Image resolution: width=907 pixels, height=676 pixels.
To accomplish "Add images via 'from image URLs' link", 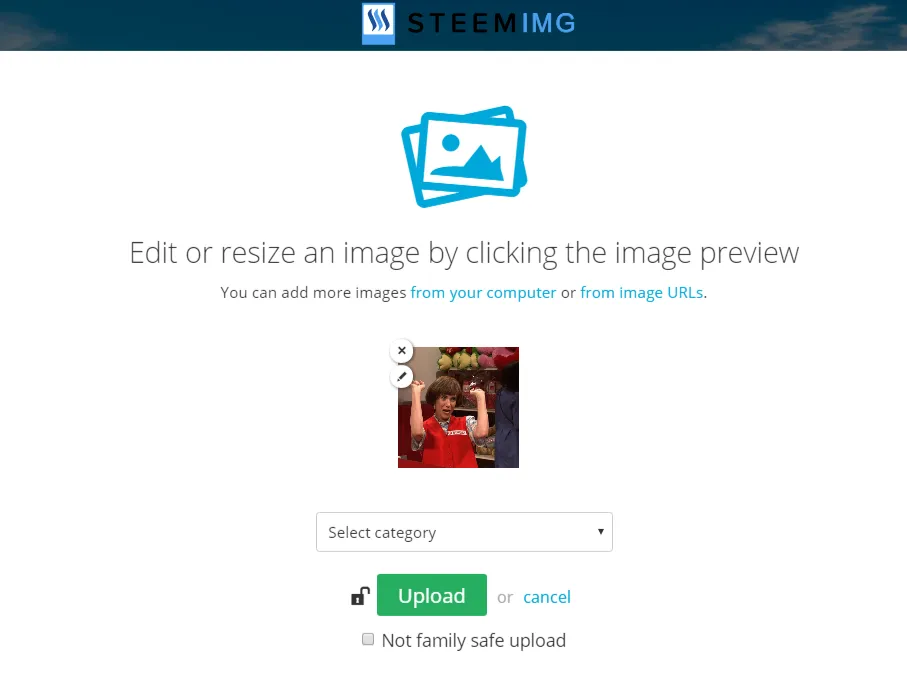I will coord(641,293).
